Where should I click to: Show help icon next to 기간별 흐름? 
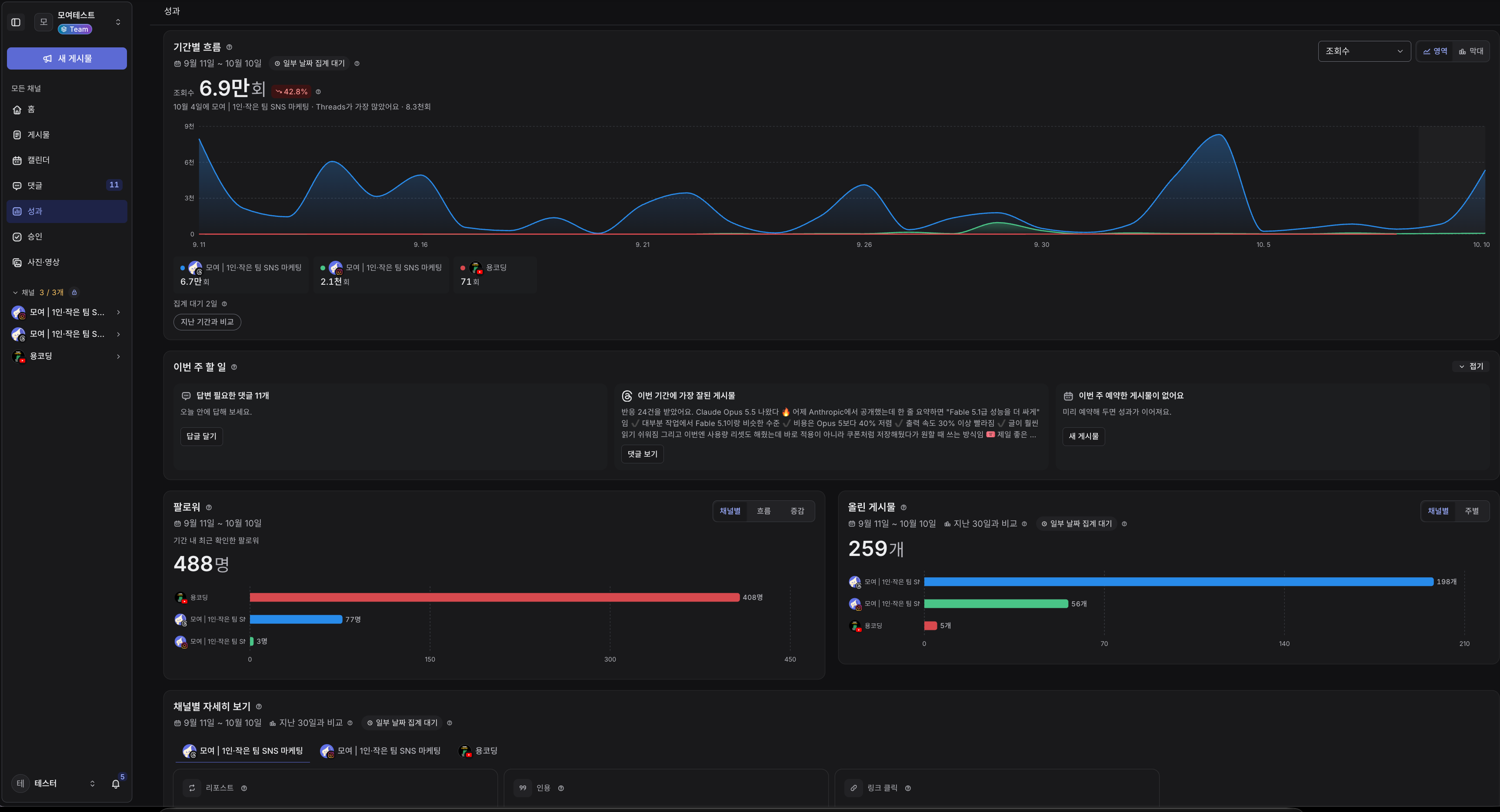(229, 47)
